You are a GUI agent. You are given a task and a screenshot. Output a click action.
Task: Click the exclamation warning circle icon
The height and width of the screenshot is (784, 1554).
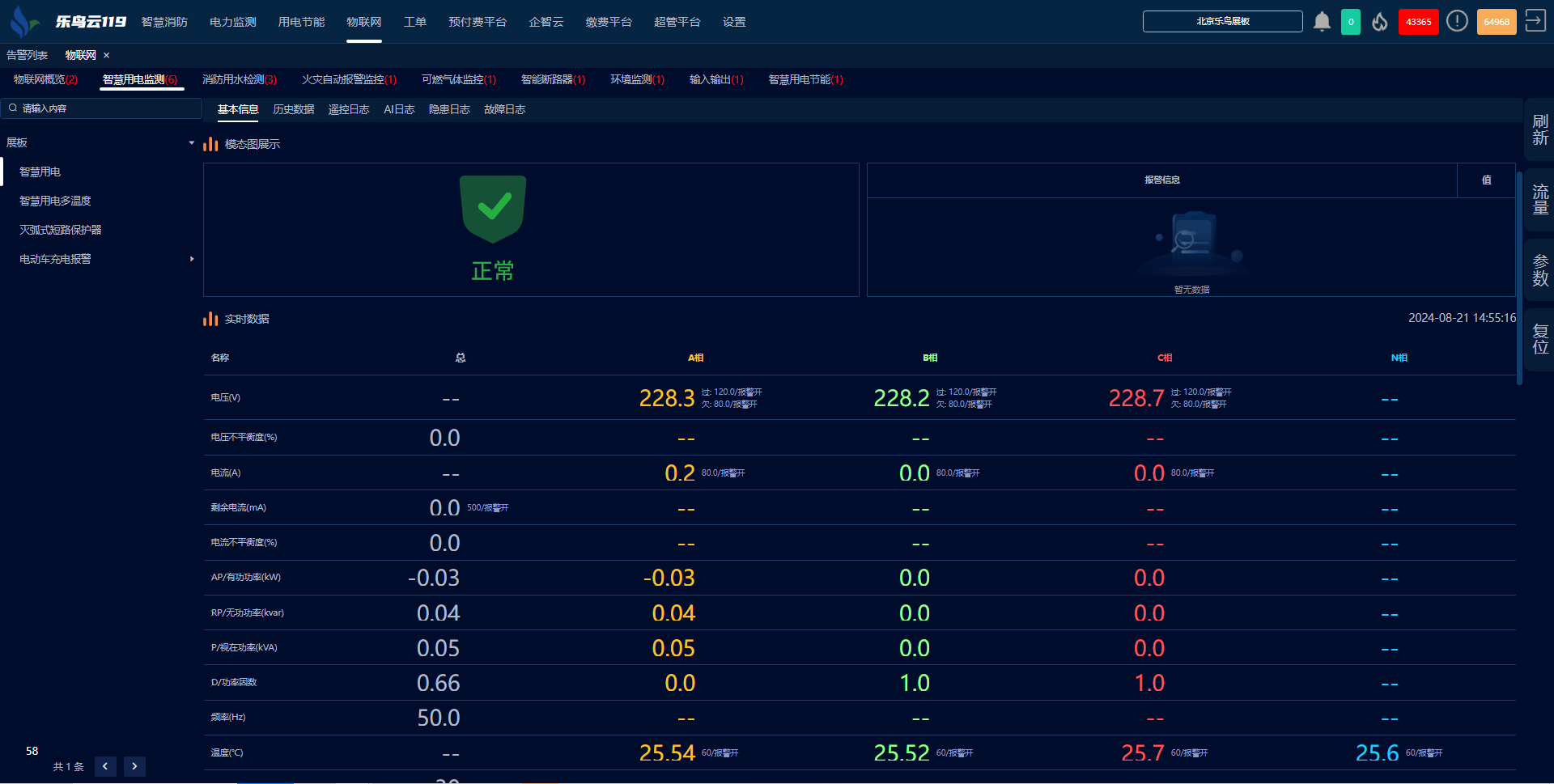coord(1457,22)
